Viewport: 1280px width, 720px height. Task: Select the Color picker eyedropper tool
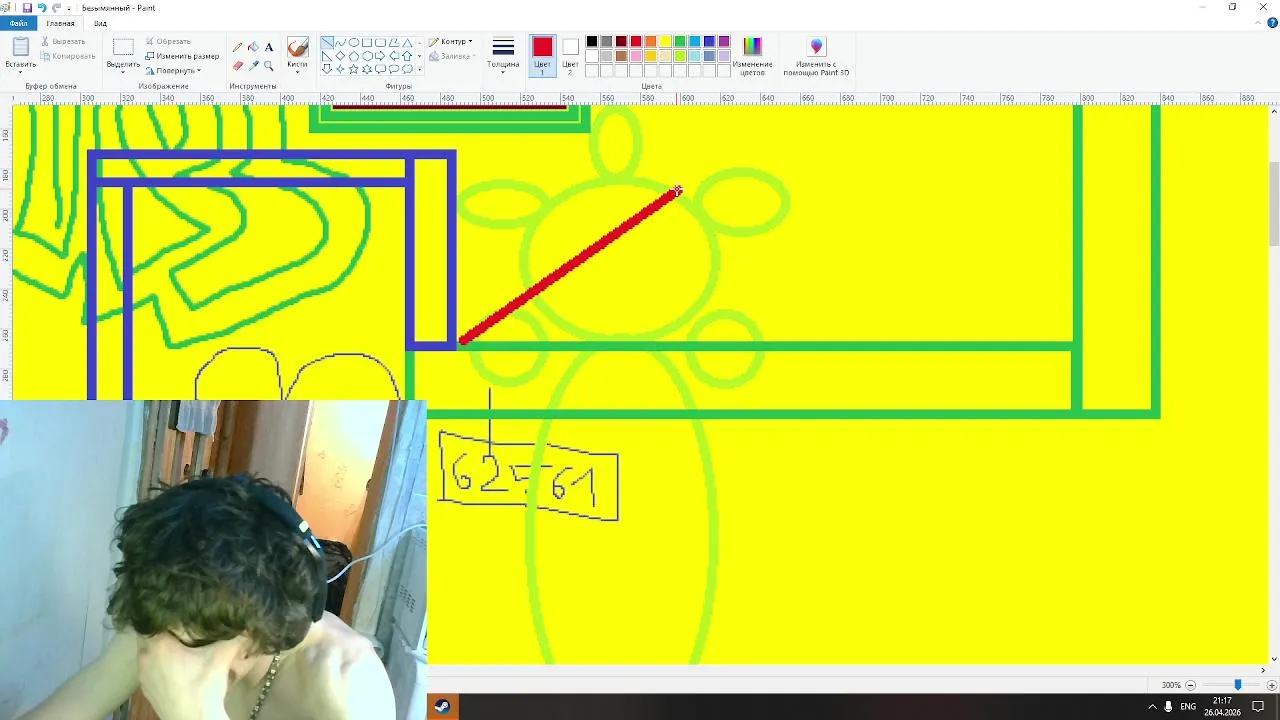click(253, 65)
